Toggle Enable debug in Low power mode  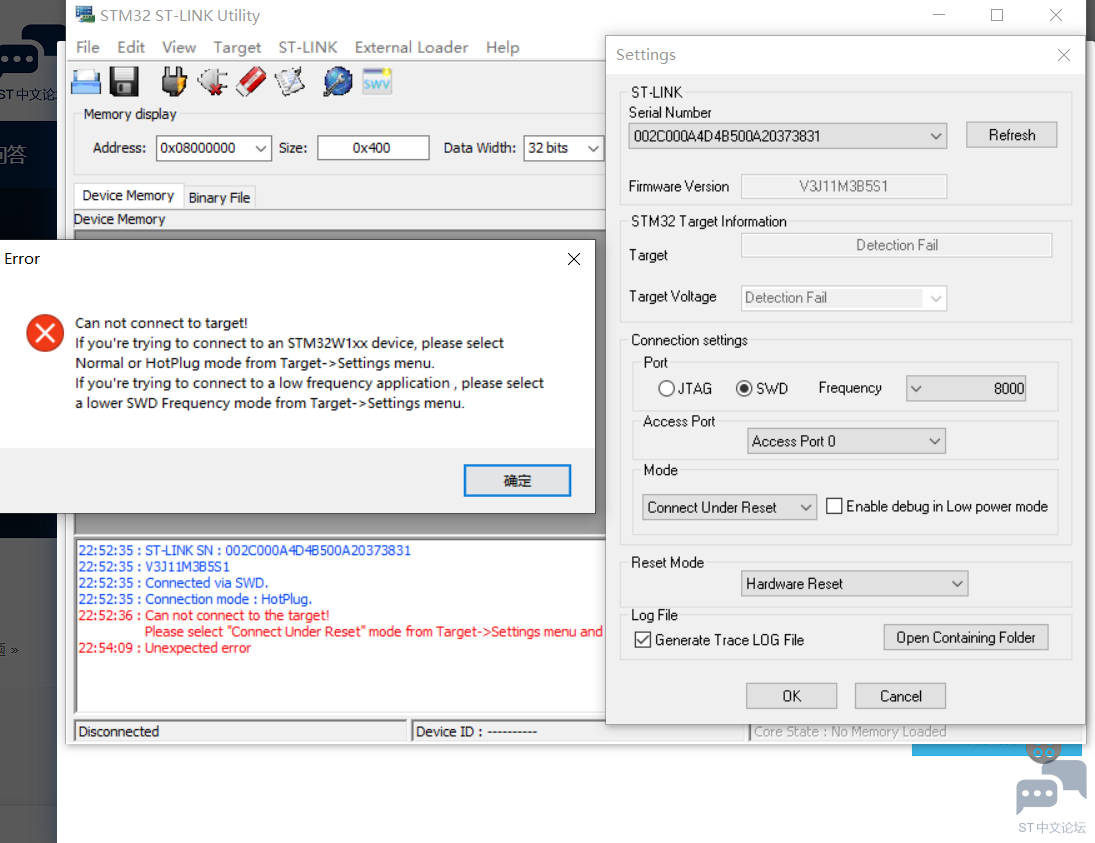(834, 506)
